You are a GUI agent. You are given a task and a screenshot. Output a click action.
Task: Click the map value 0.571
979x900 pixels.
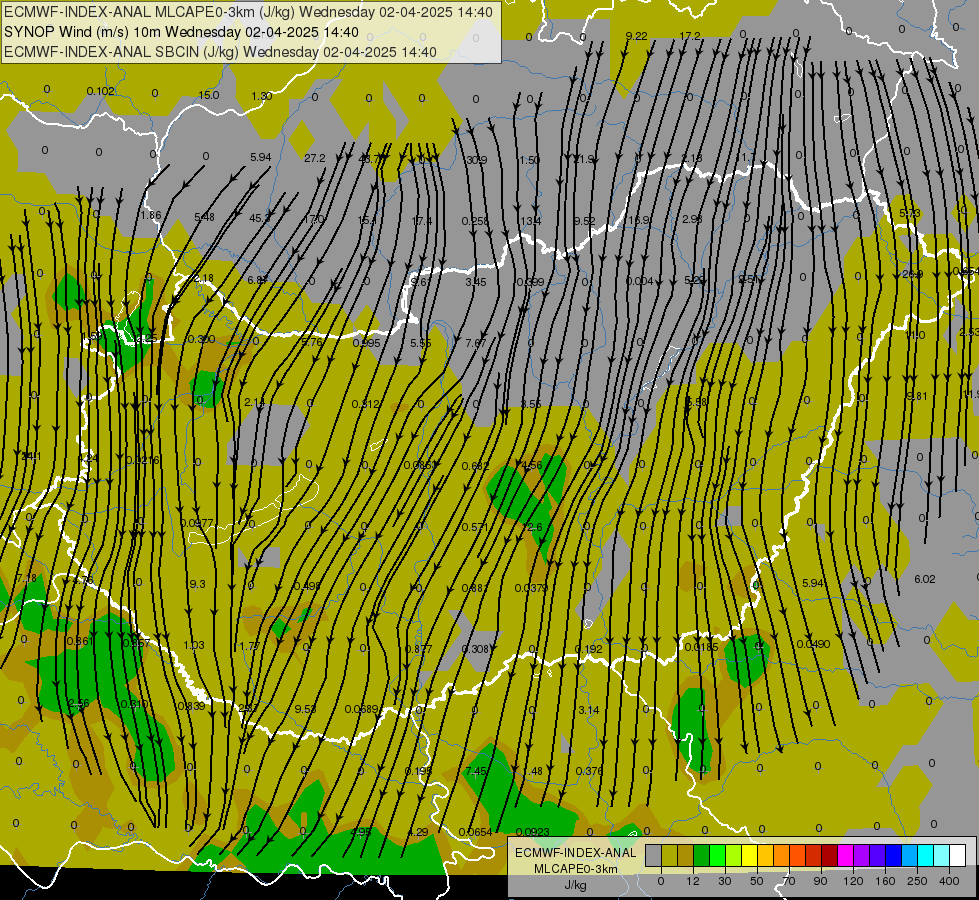(x=475, y=528)
